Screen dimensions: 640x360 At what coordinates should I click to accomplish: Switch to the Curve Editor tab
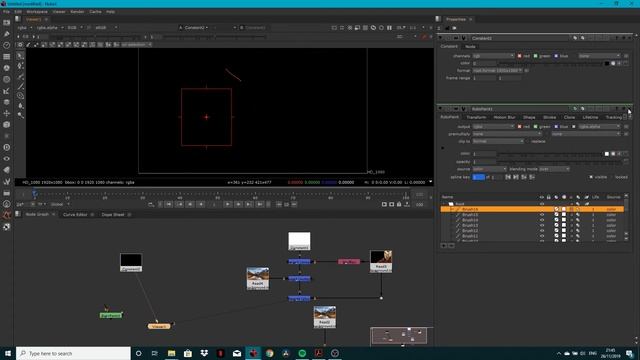tap(75, 215)
